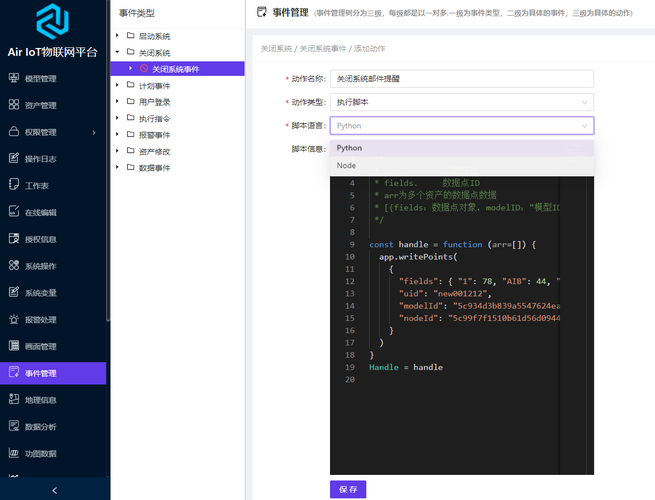Click the 工作表 sidebar icon
This screenshot has height=500, width=655.
pyautogui.click(x=14, y=185)
